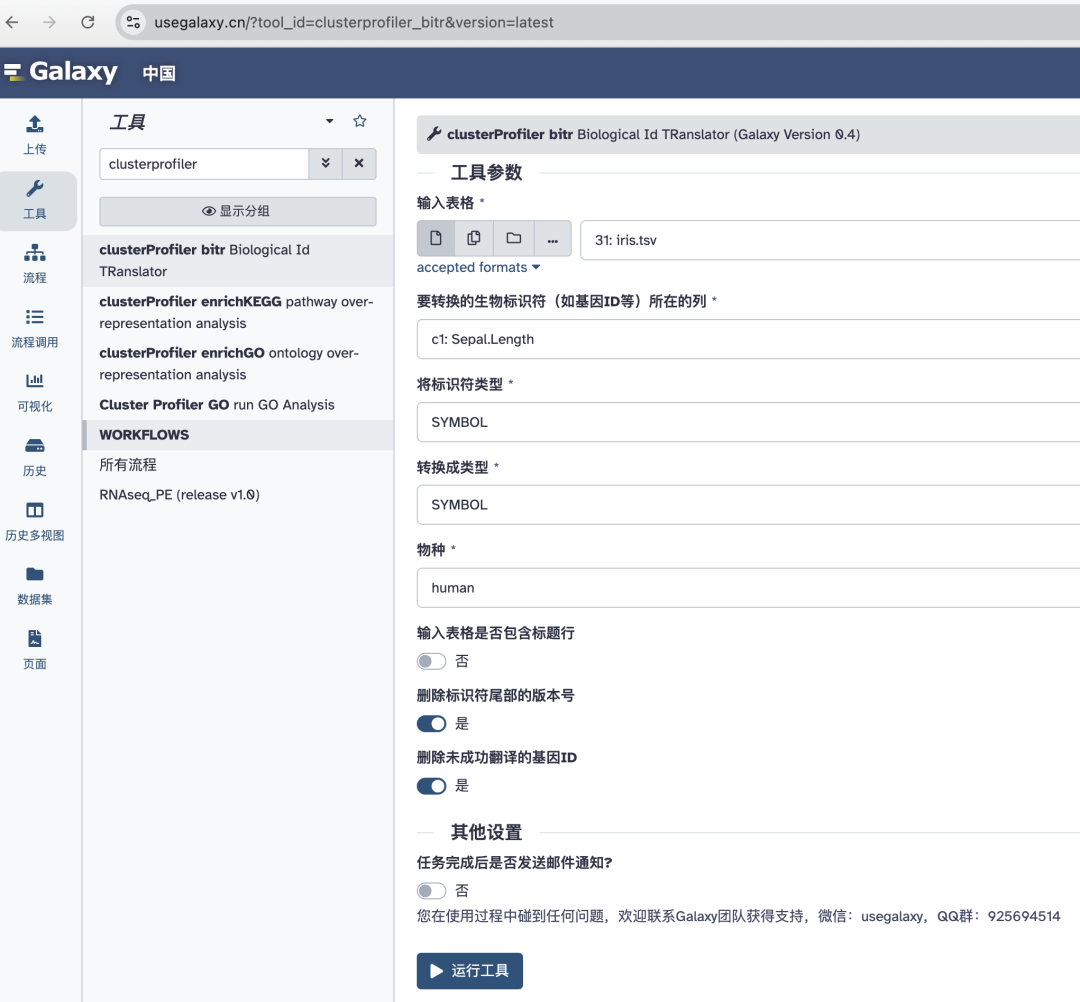1080x1002 pixels.
Task: Toggle 删除标识符尾部的版本号 switch
Action: 432,724
